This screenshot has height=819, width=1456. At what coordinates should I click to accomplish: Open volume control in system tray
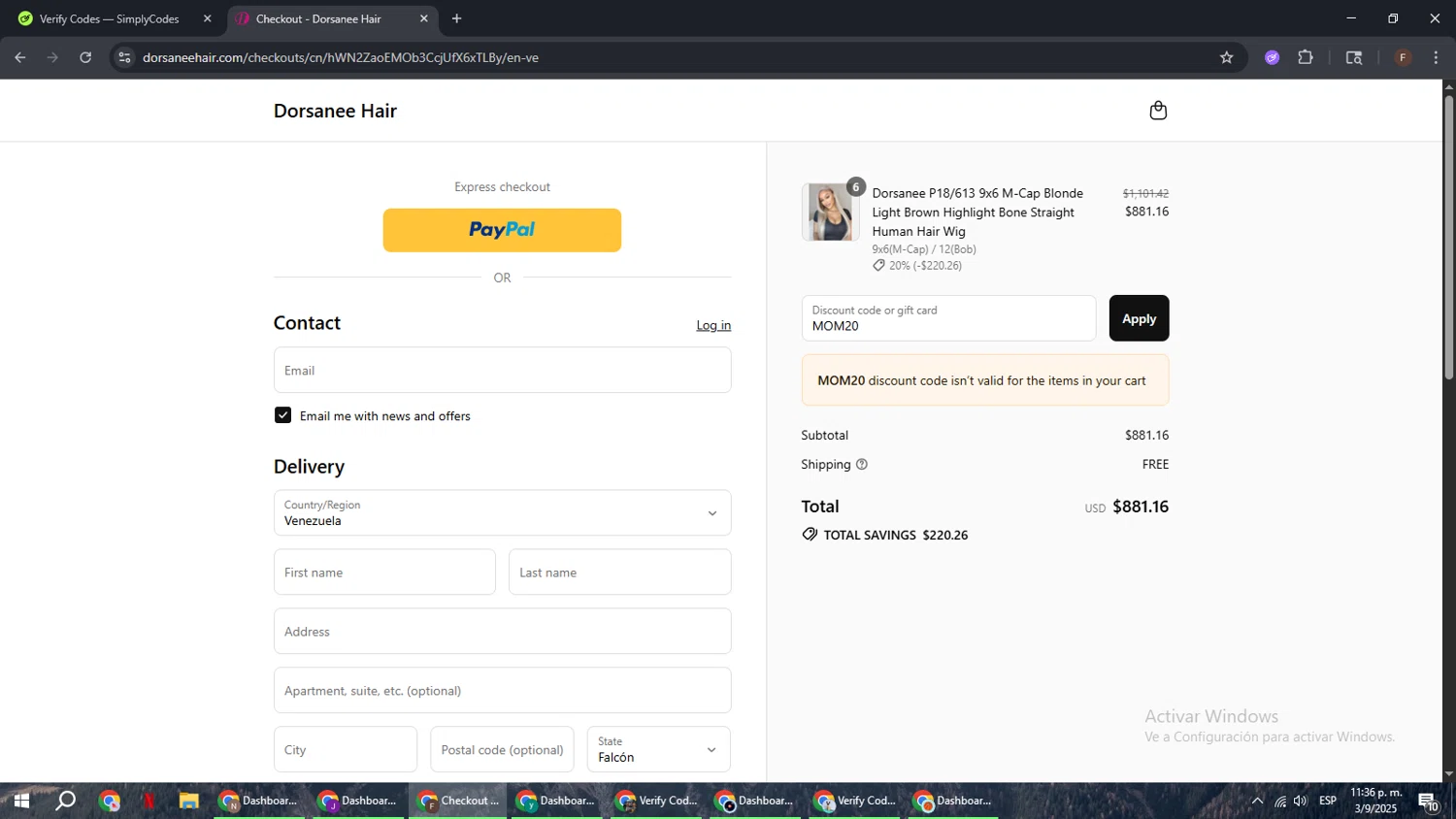[1301, 801]
